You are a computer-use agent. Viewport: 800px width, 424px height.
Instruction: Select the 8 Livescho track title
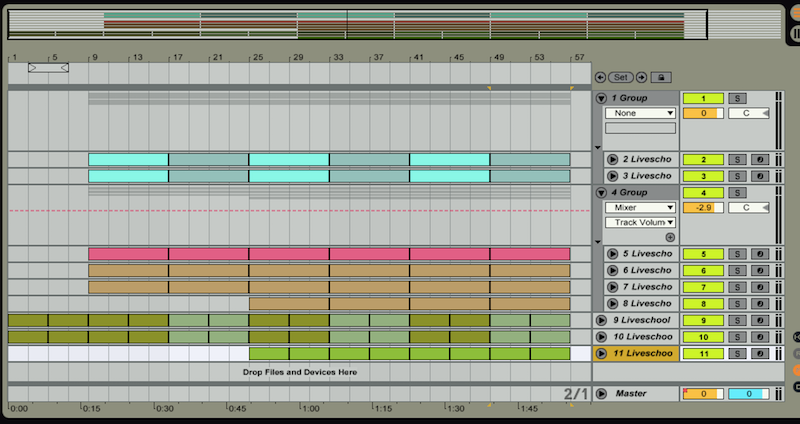(x=647, y=304)
